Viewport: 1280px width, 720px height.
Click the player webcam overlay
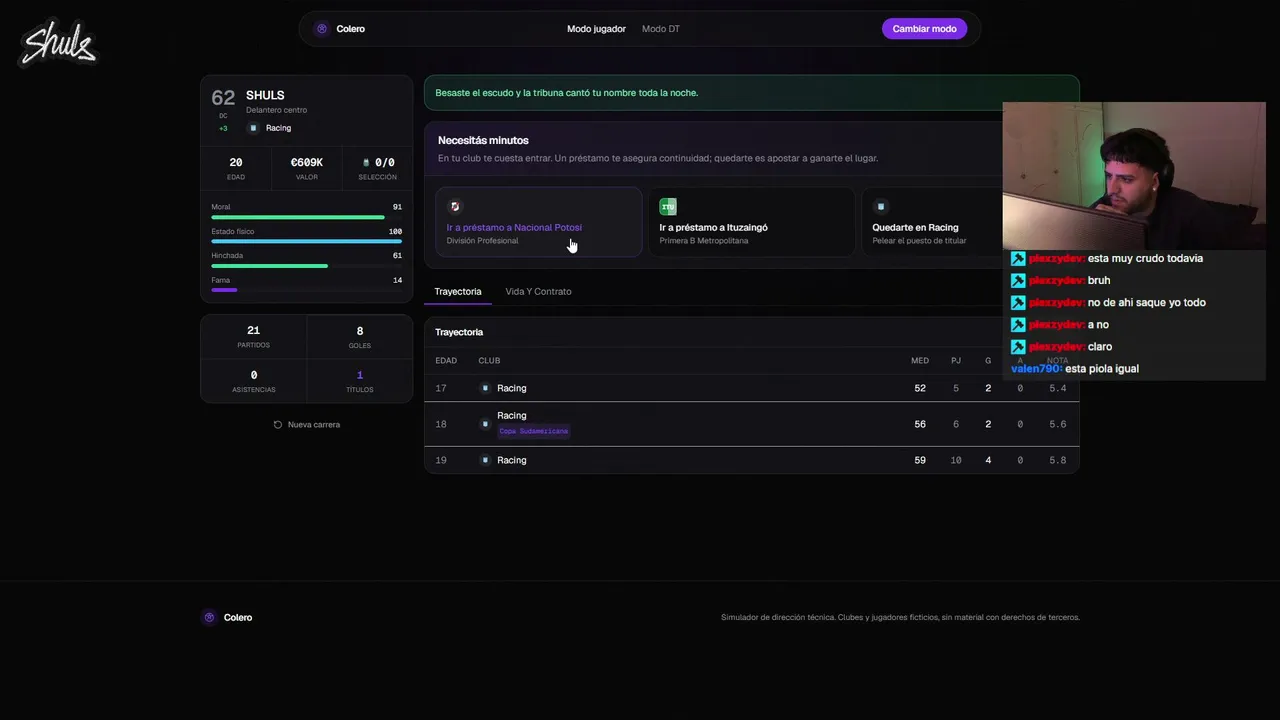(1134, 175)
